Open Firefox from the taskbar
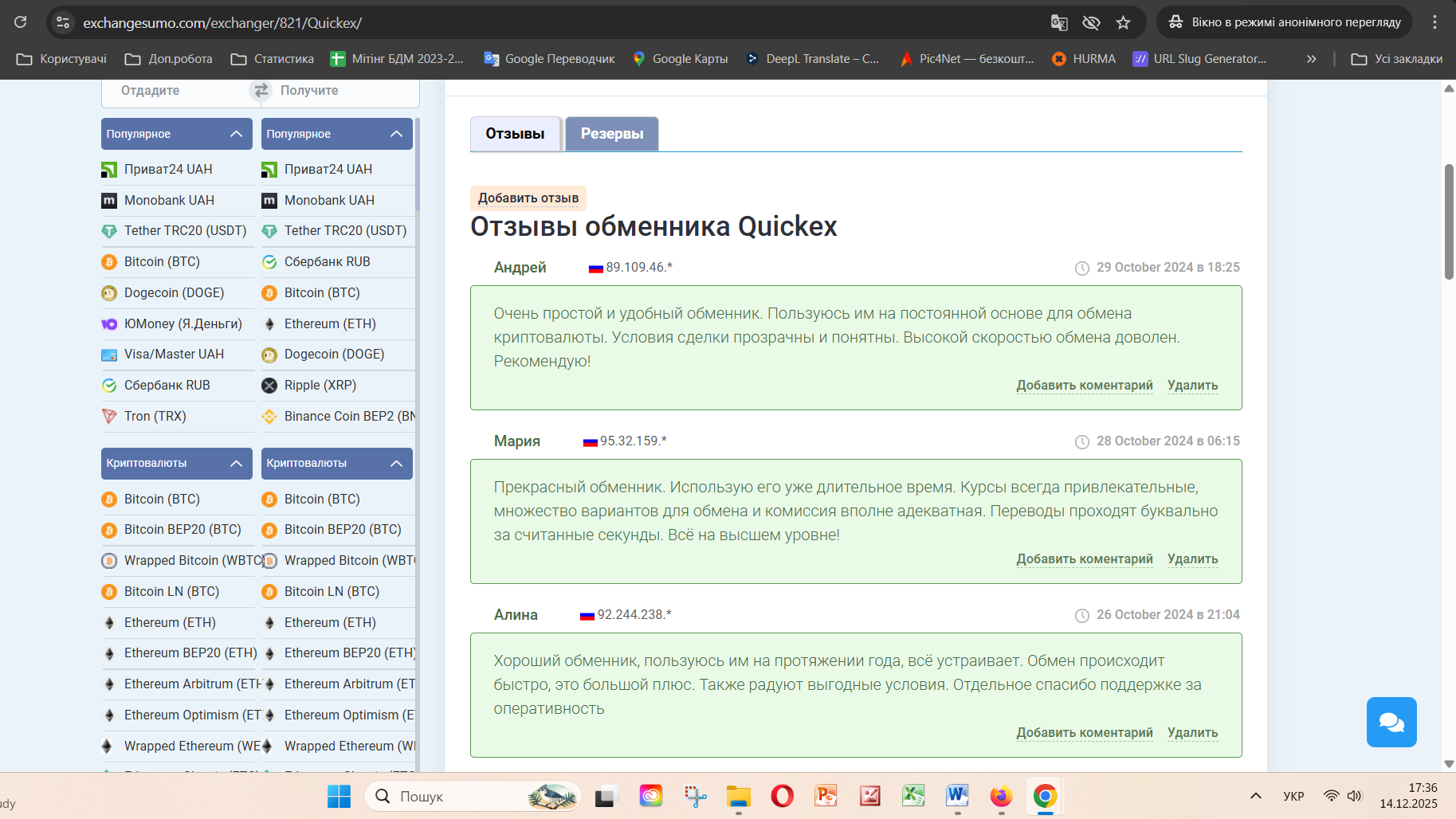Image resolution: width=1456 pixels, height=819 pixels. [1001, 796]
